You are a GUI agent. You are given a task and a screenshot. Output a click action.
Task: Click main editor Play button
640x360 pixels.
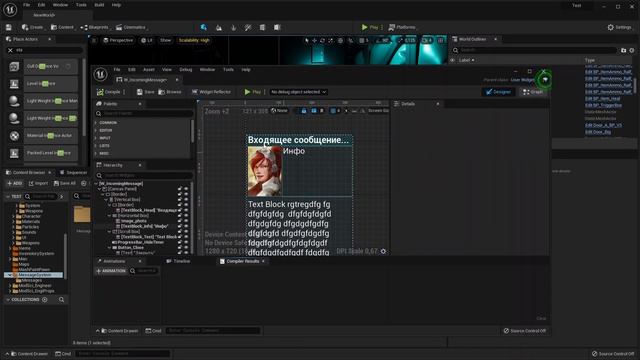[x=370, y=27]
